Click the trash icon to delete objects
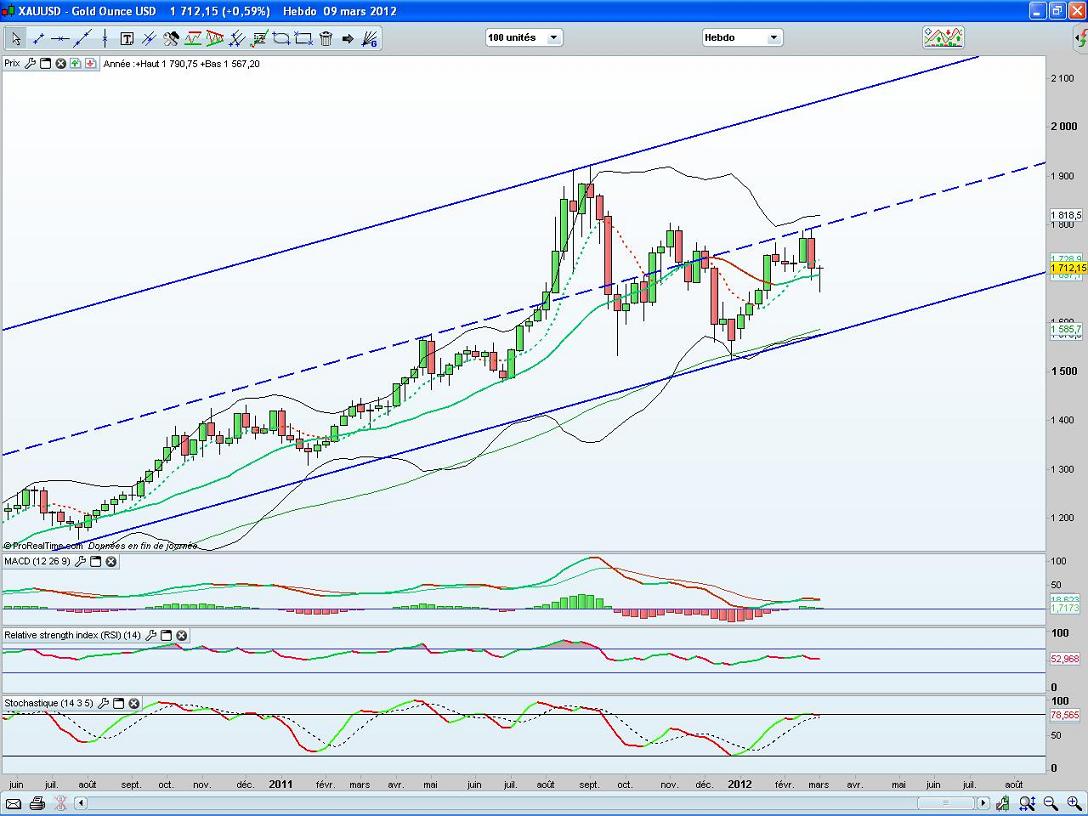The width and height of the screenshot is (1088, 816). (x=325, y=39)
